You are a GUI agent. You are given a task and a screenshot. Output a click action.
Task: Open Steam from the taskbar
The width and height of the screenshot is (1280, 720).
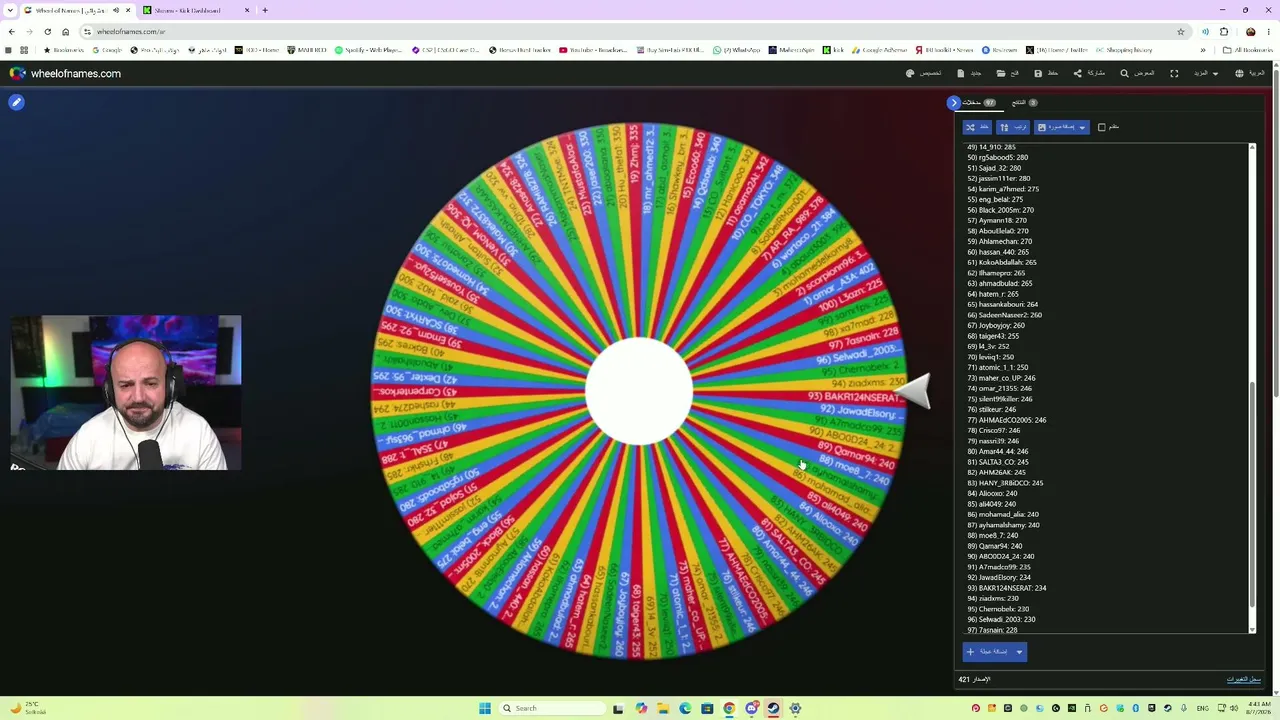point(773,708)
